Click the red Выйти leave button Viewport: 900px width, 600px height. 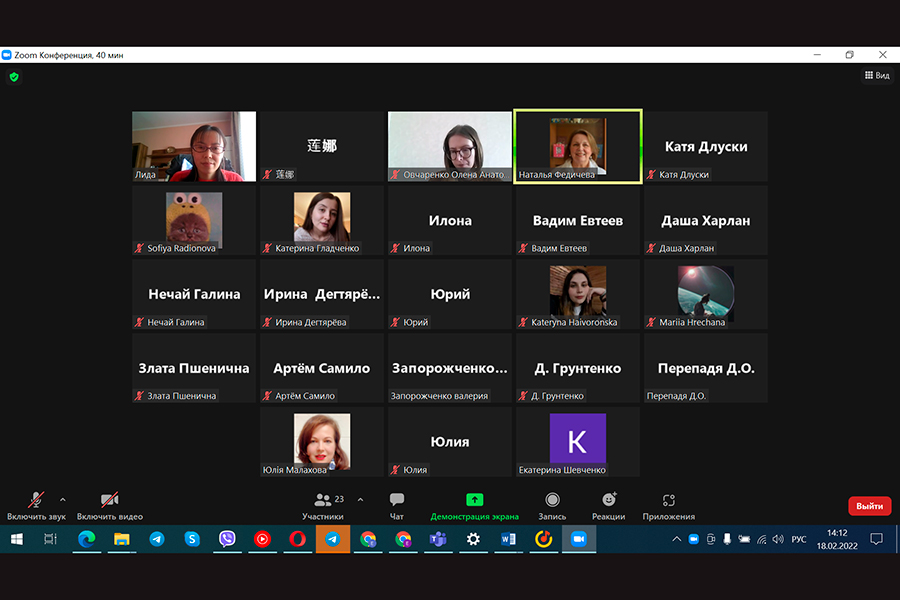pyautogui.click(x=869, y=506)
